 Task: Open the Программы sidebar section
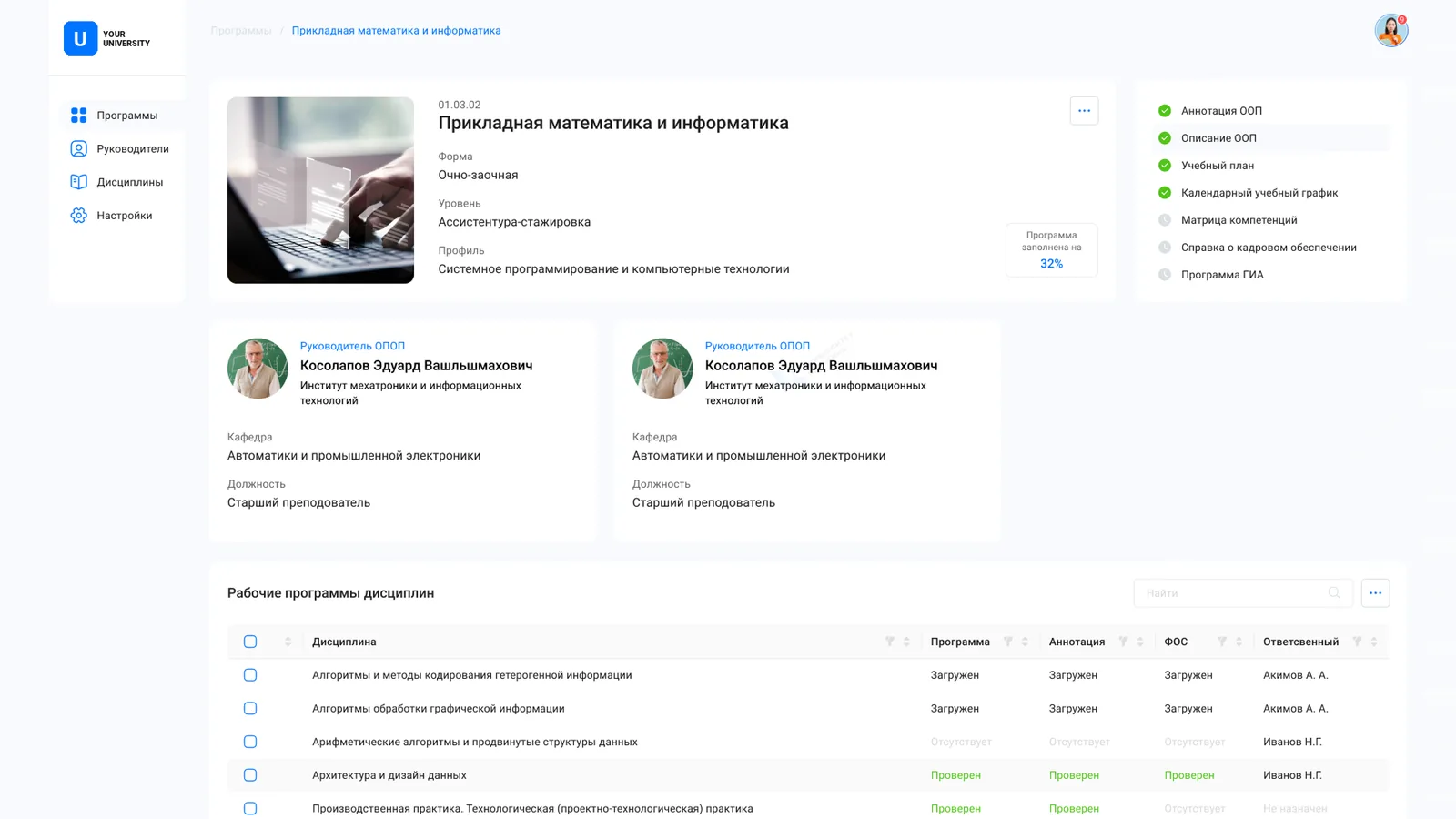[x=116, y=116]
